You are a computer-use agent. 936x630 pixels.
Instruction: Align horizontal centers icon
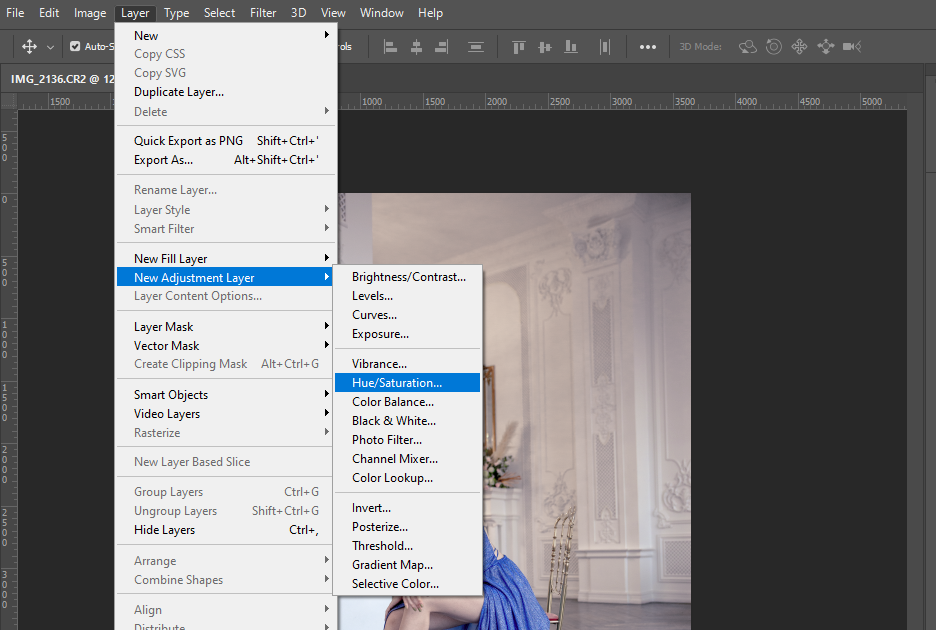pos(417,47)
